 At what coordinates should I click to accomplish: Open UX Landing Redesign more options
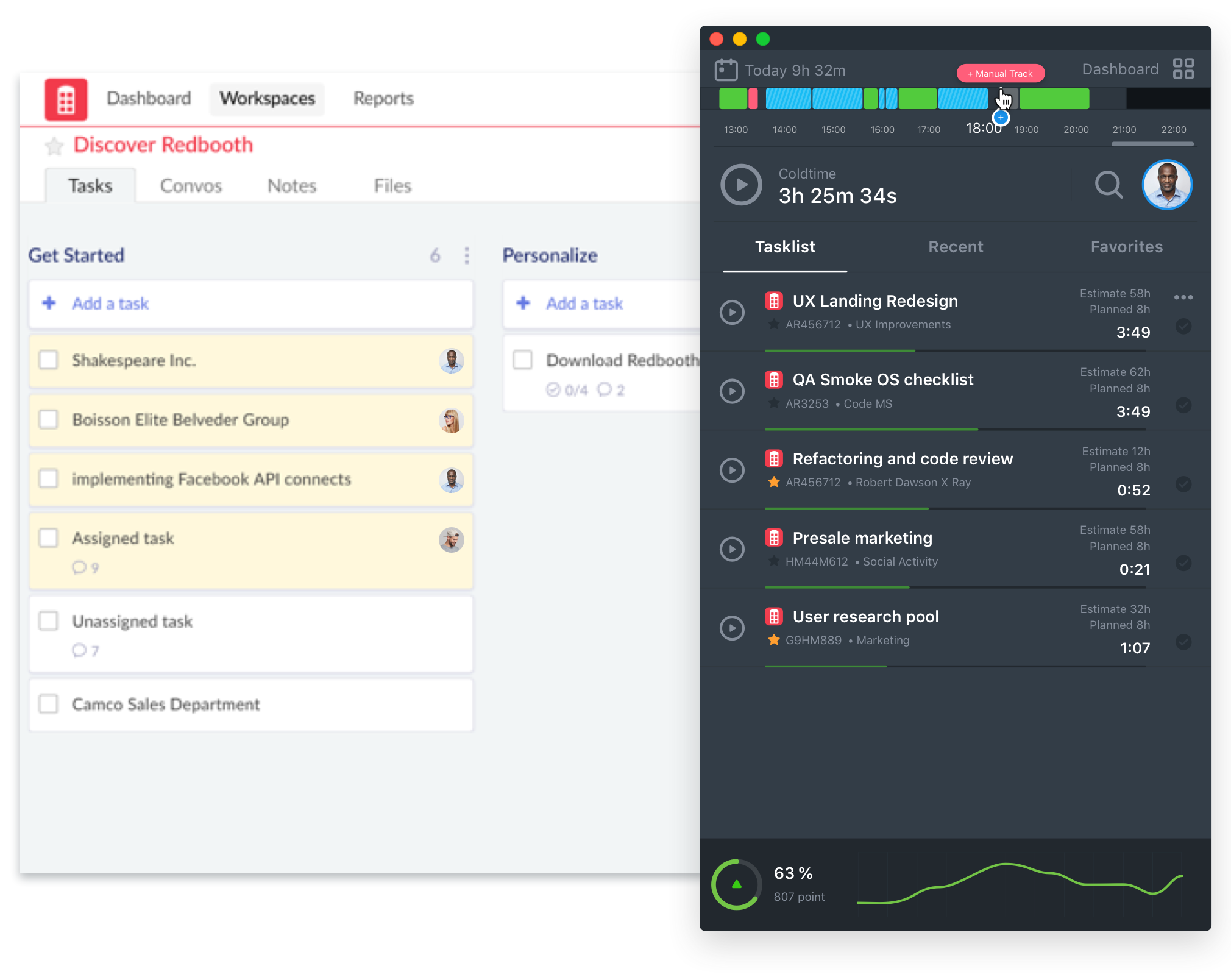pos(1183,297)
